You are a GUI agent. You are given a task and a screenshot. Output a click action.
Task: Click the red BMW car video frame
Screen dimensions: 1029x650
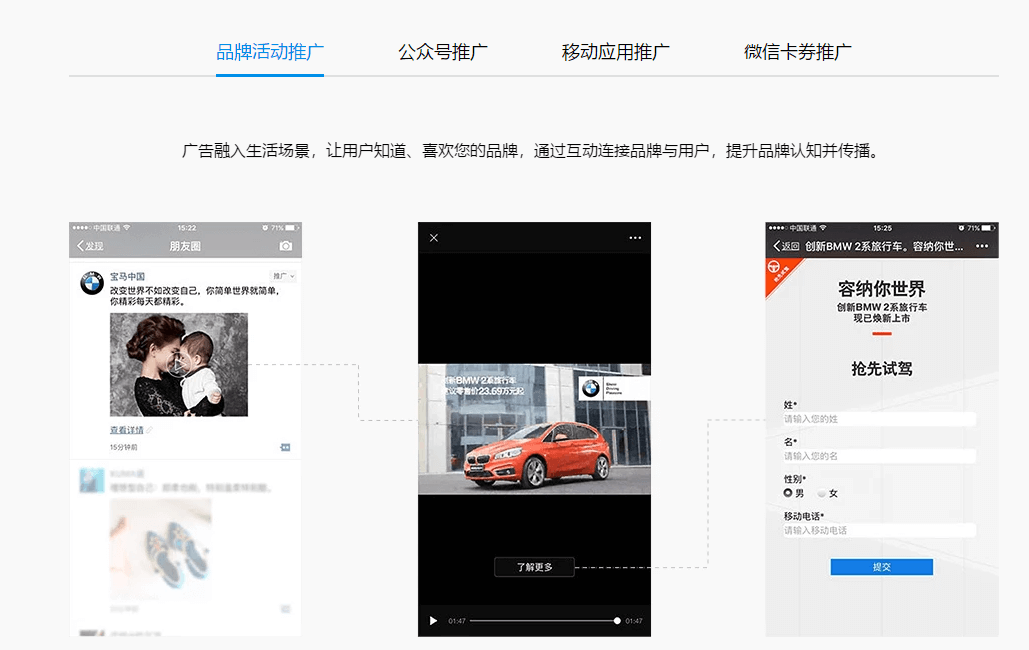[x=534, y=429]
